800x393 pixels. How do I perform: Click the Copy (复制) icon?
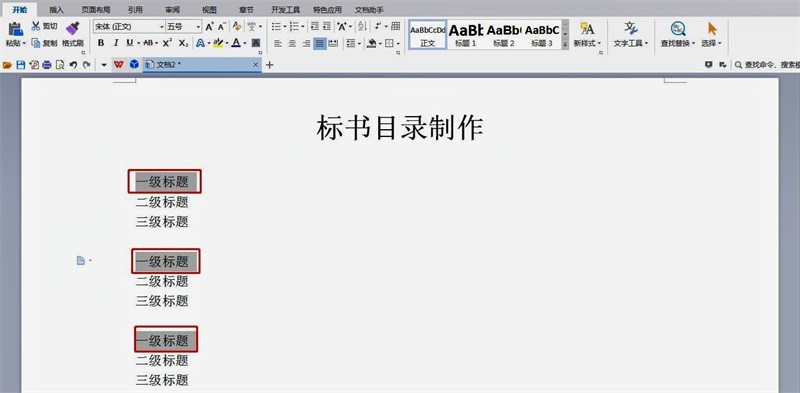[x=36, y=43]
